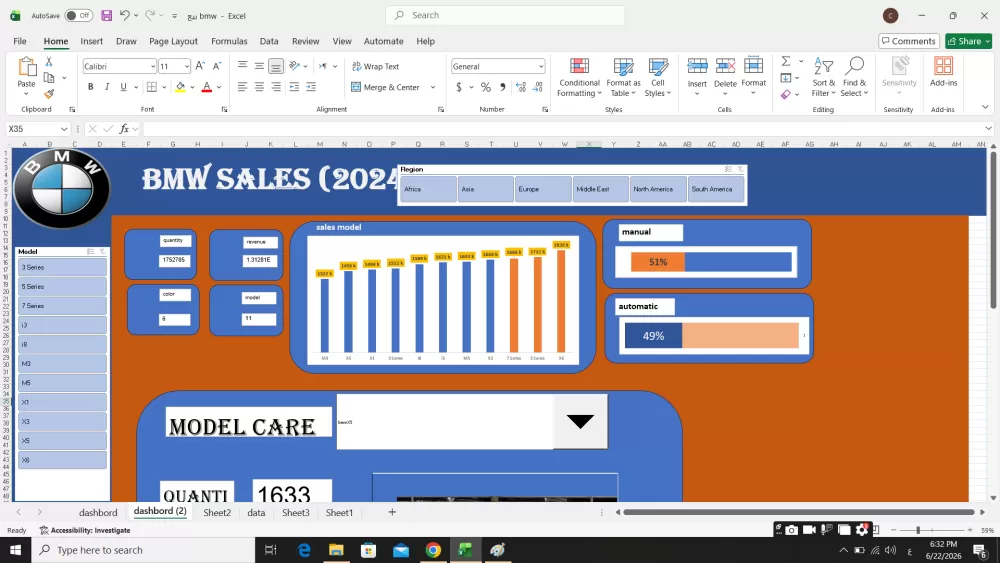Image resolution: width=1000 pixels, height=563 pixels.
Task: Increase the font size
Action: click(200, 66)
